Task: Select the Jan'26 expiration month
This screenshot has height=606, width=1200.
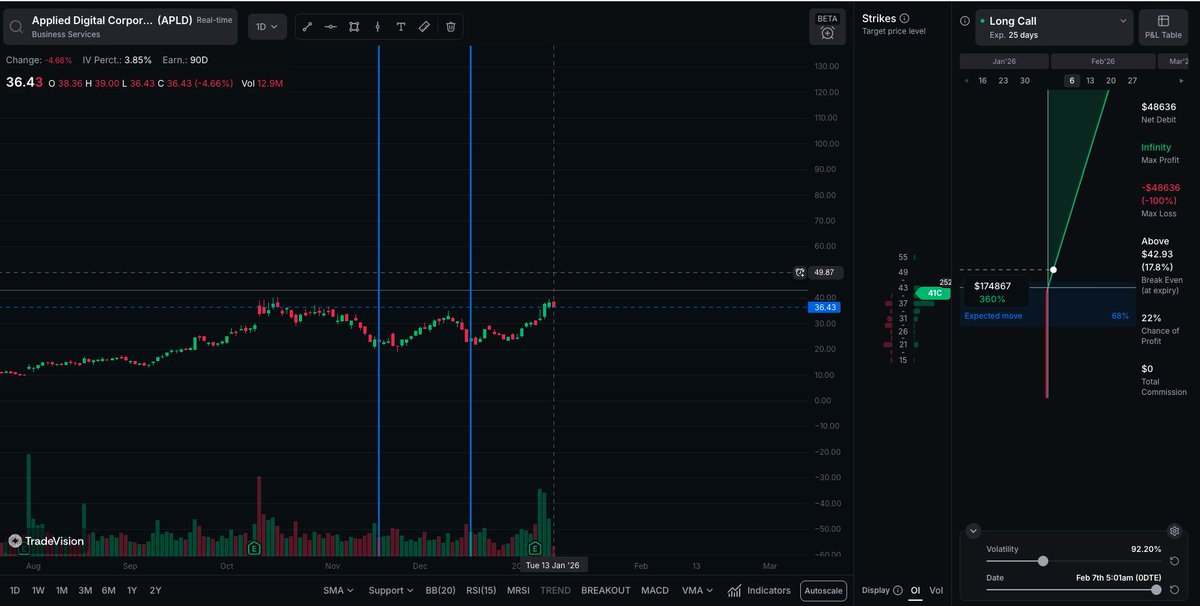Action: point(1004,61)
